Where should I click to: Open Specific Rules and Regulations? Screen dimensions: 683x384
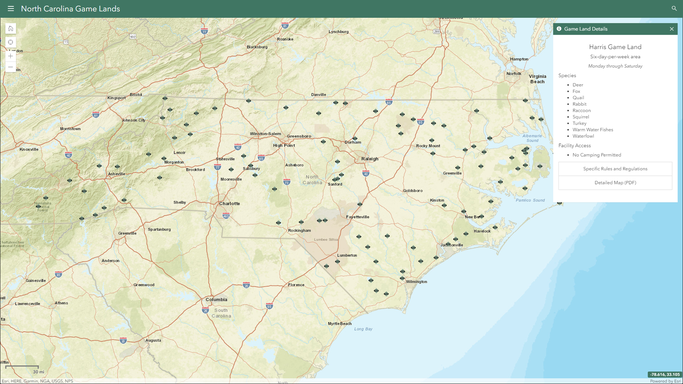pyautogui.click(x=615, y=168)
